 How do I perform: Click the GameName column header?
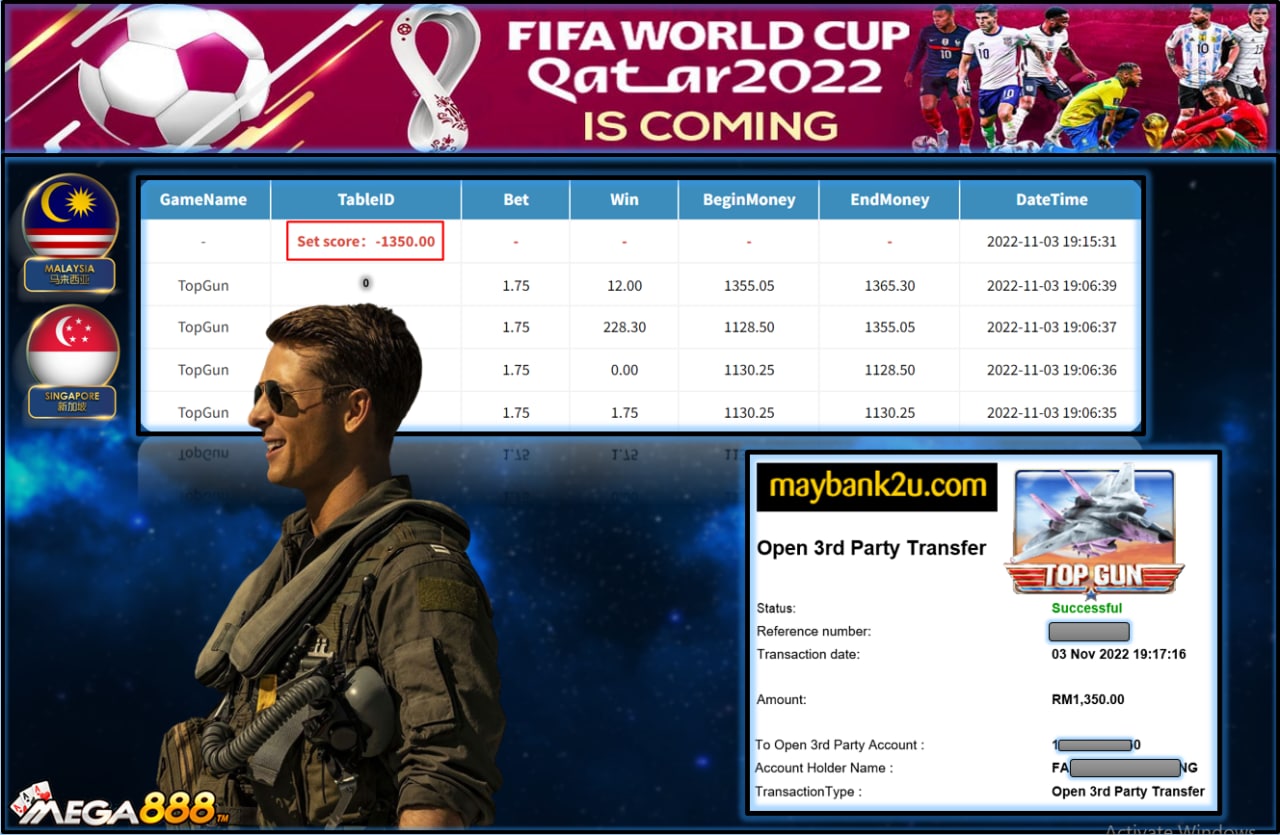[203, 199]
